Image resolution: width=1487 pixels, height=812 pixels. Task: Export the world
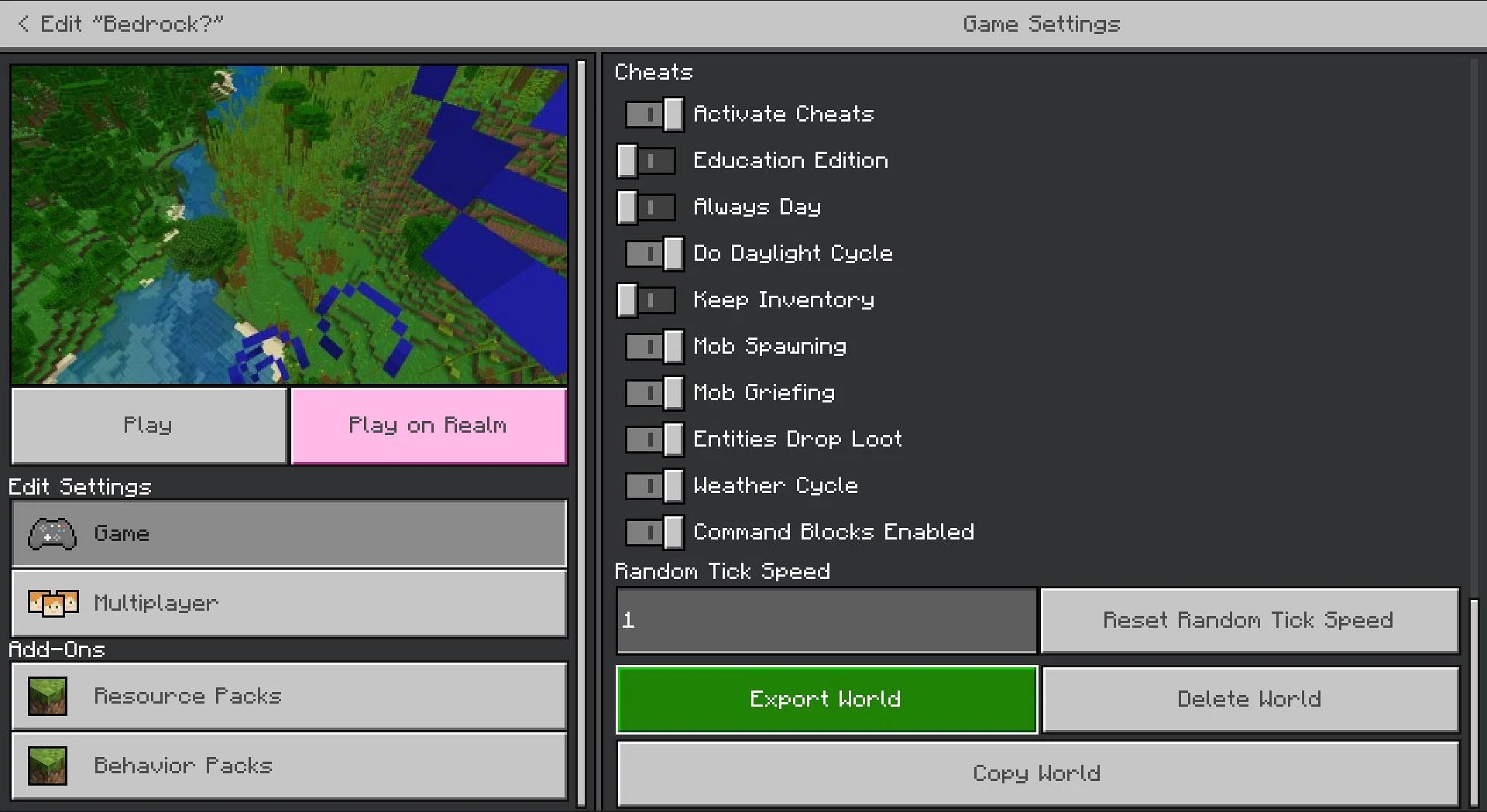pos(825,698)
